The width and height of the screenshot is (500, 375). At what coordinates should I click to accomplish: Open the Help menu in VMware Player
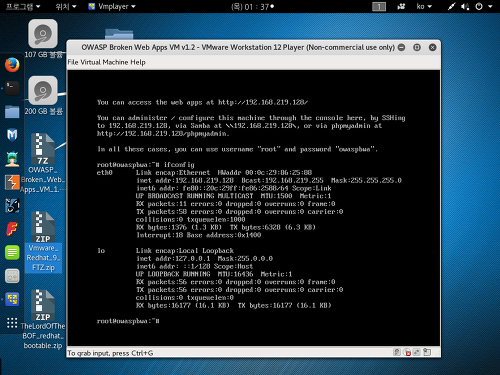[x=138, y=62]
